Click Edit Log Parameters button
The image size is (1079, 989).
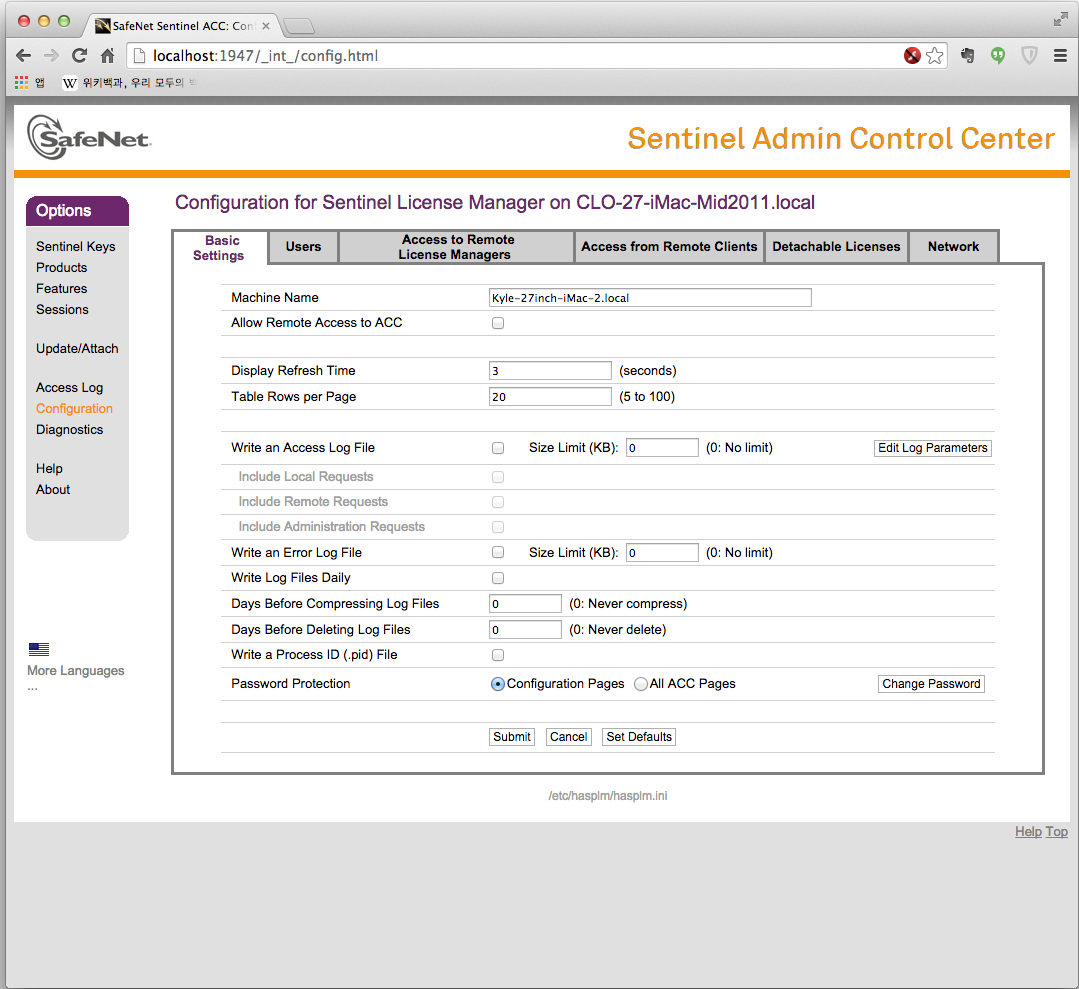click(x=932, y=448)
